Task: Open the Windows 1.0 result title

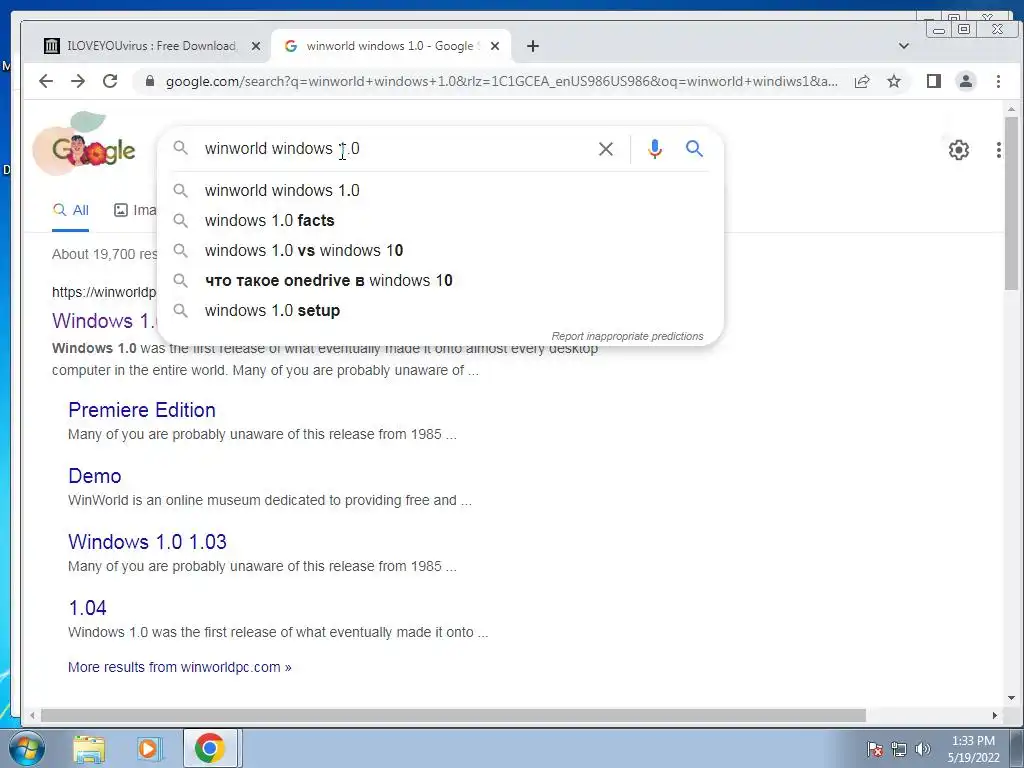Action: tap(104, 321)
